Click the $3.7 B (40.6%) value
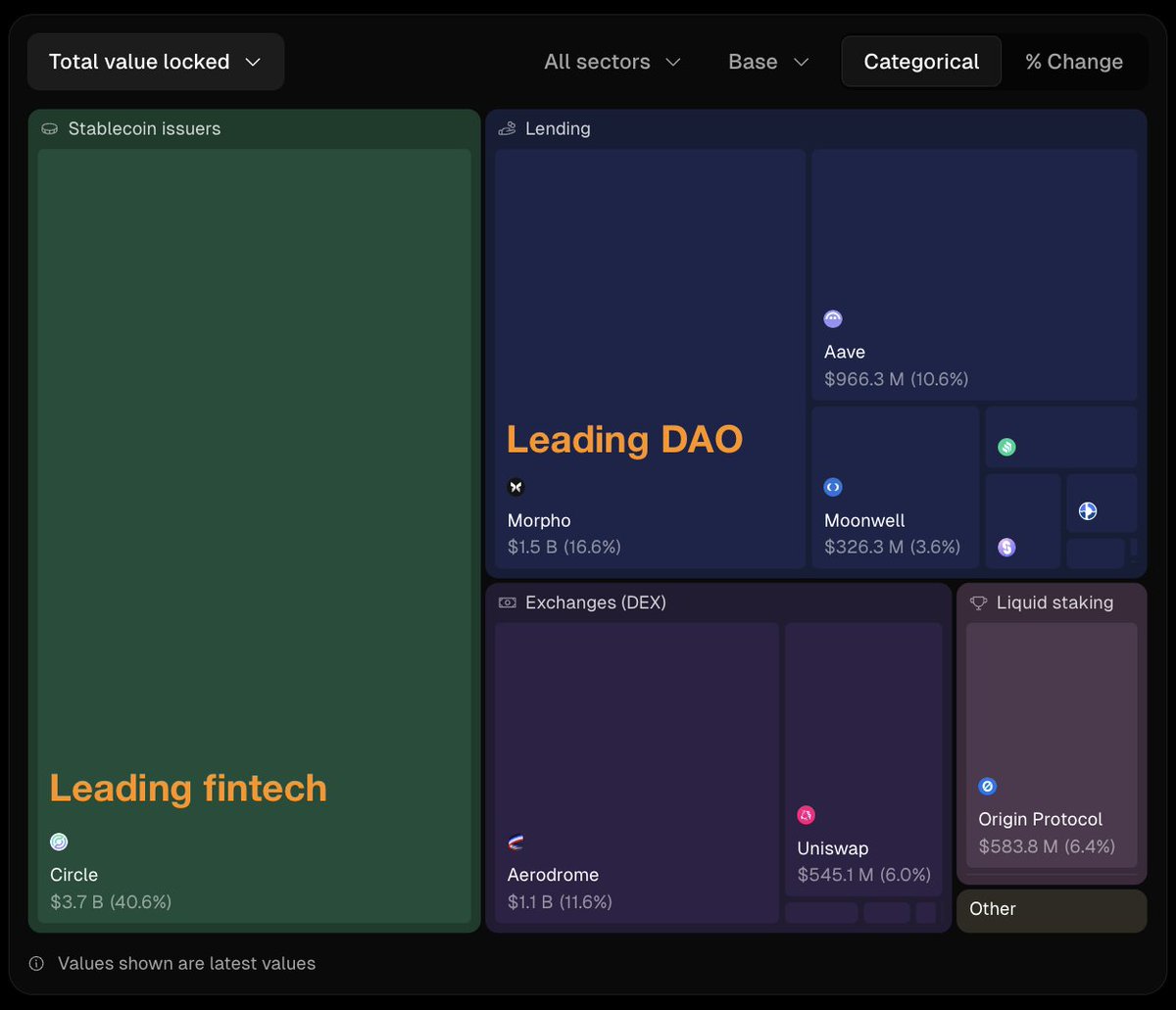Viewport: 1176px width, 1010px height. [x=111, y=902]
